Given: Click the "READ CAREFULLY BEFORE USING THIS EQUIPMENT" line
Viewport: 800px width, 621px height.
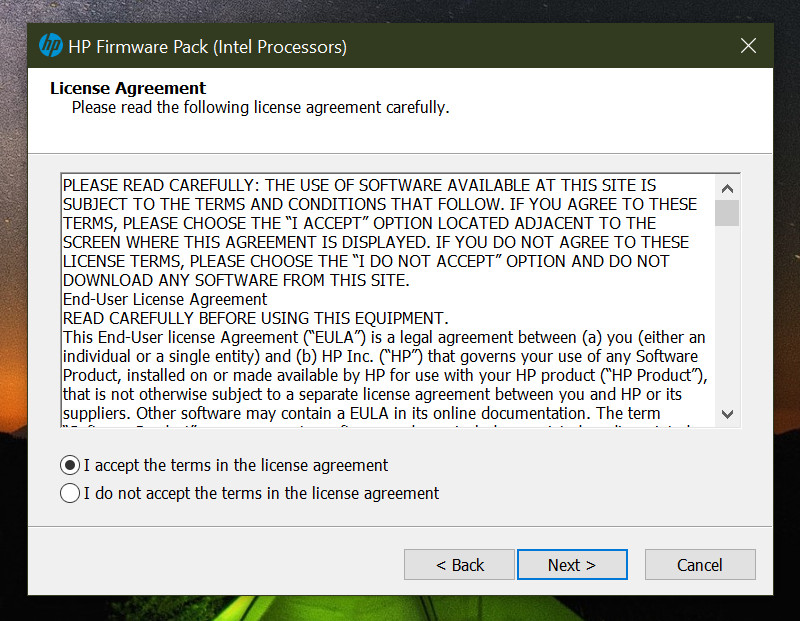Looking at the screenshot, I should [x=254, y=318].
